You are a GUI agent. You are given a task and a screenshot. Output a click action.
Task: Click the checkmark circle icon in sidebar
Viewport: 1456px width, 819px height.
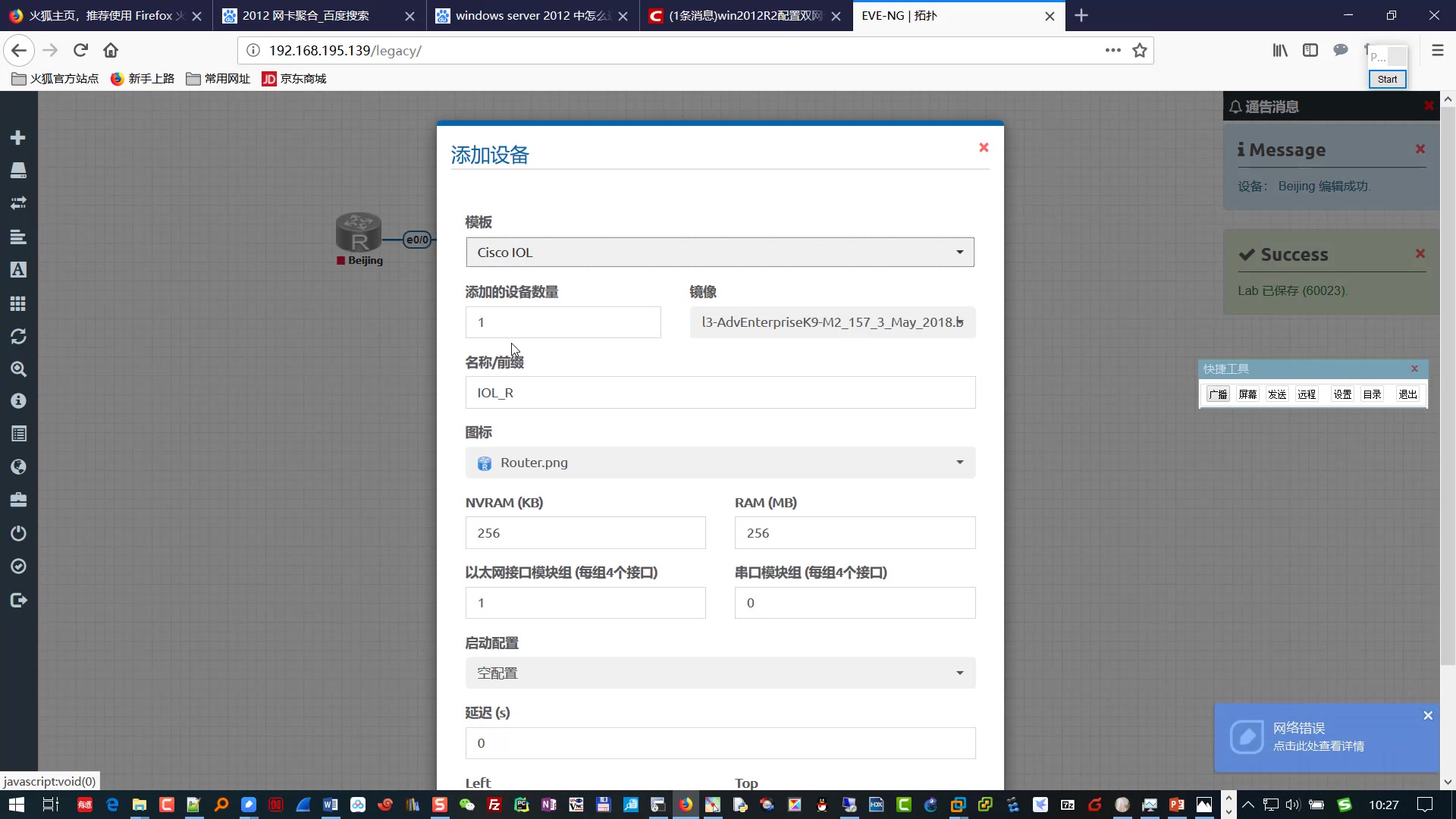(x=18, y=566)
